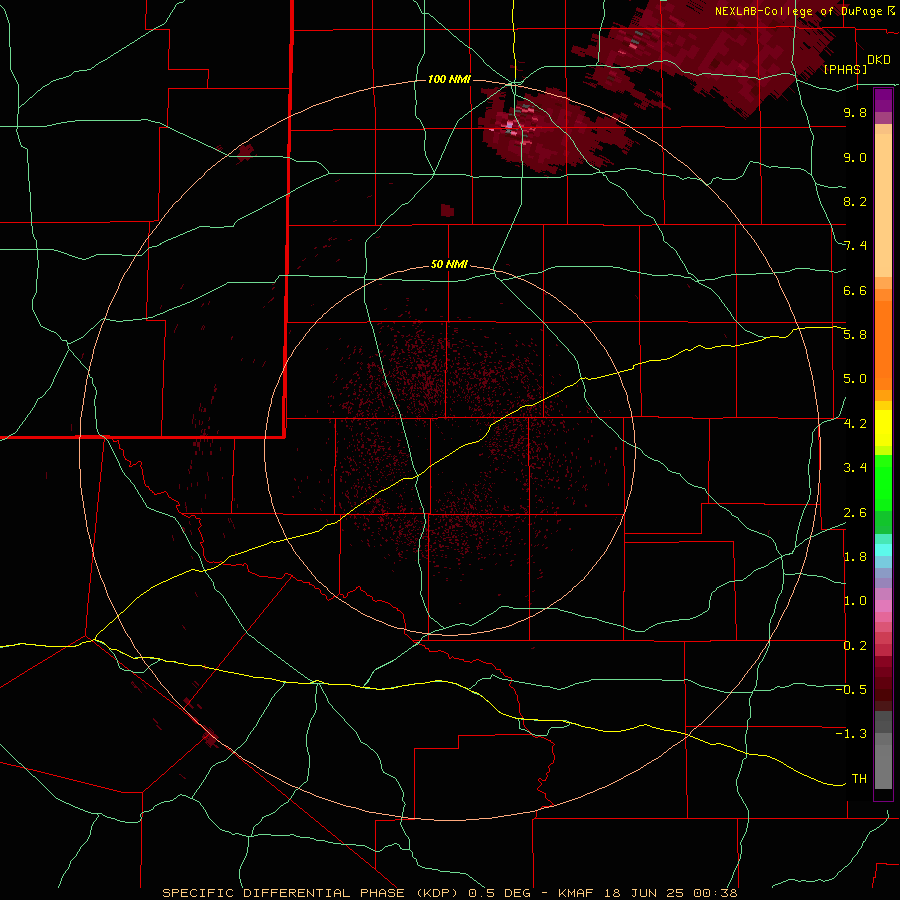Click the -1.3 scale value
The width and height of the screenshot is (900, 900).
coord(851,734)
